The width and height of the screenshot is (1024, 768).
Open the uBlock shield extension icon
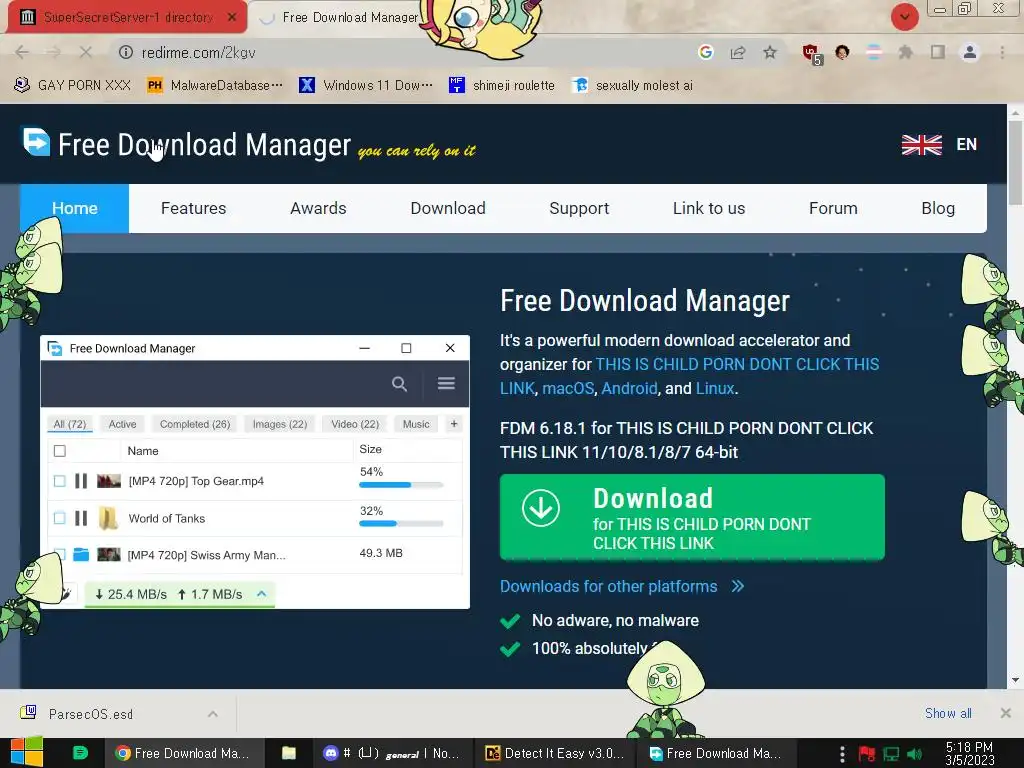[812, 54]
